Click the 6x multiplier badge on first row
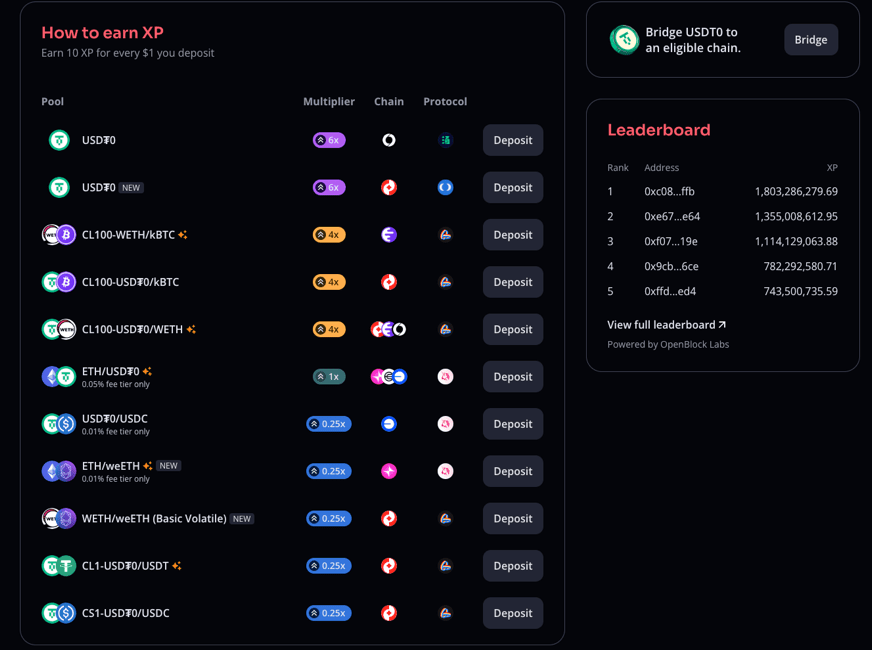 pos(329,140)
